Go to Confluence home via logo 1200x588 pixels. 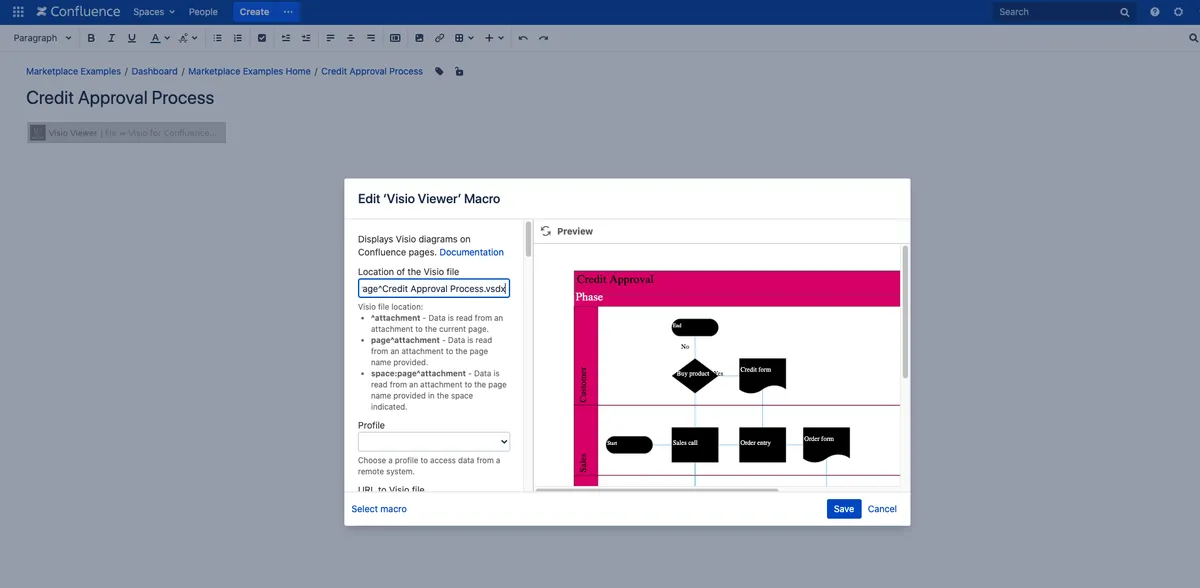click(x=78, y=12)
